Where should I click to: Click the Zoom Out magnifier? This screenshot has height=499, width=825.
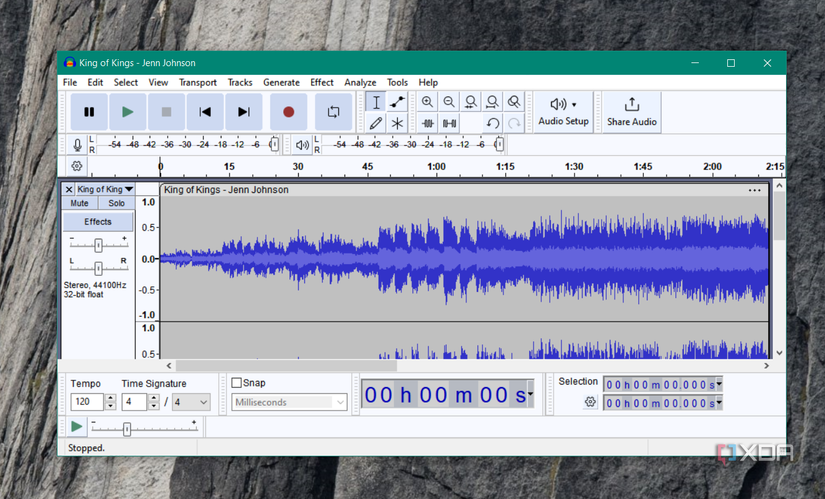[449, 102]
